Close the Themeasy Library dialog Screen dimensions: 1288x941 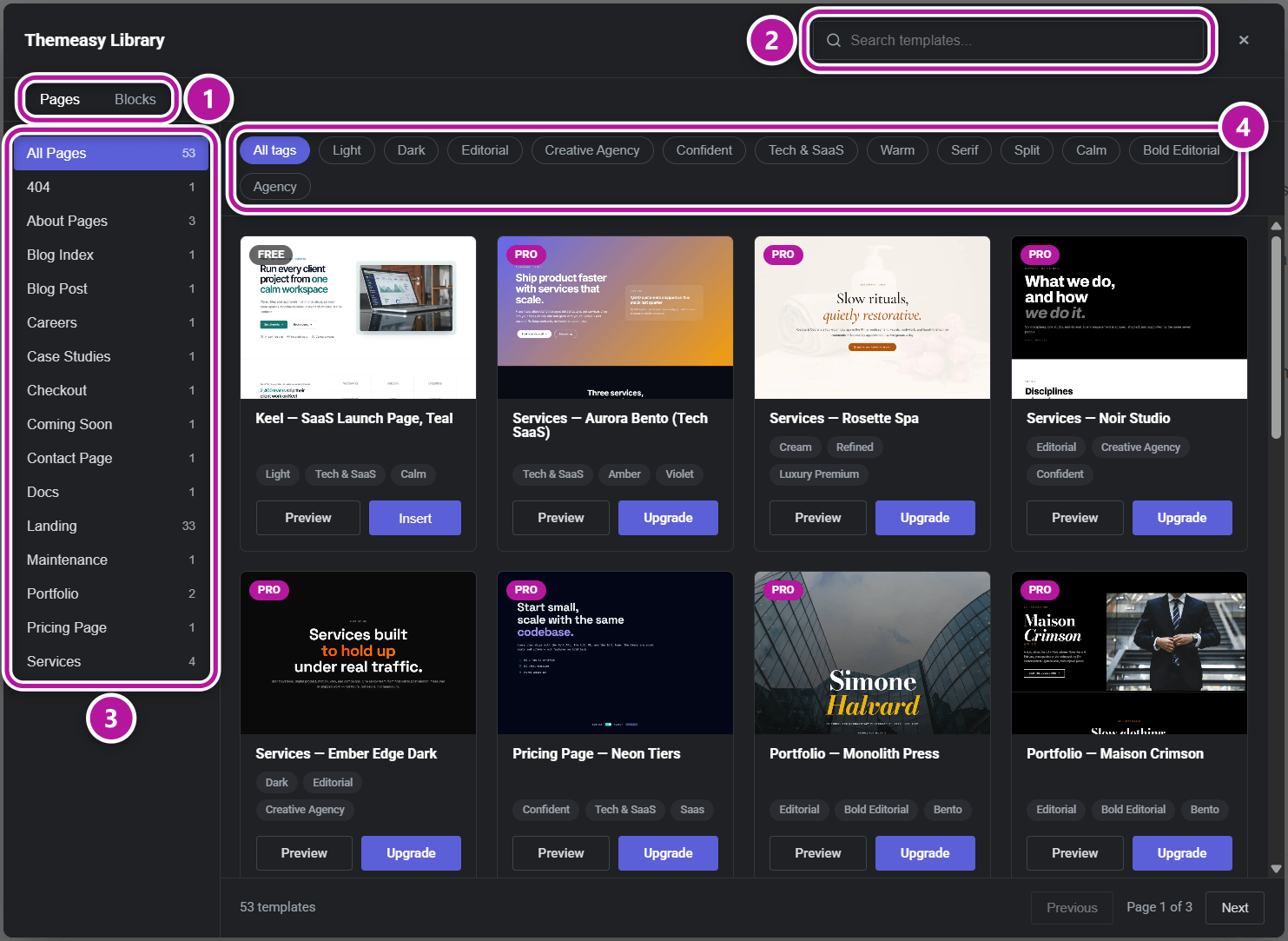point(1244,40)
